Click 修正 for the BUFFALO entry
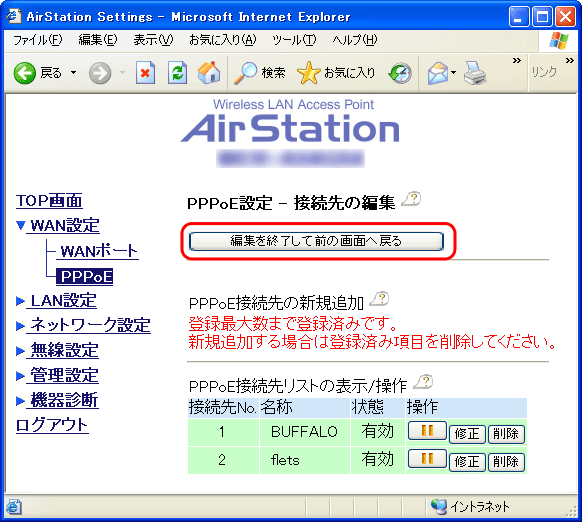Screen dimensions: 582x522 [x=467, y=434]
